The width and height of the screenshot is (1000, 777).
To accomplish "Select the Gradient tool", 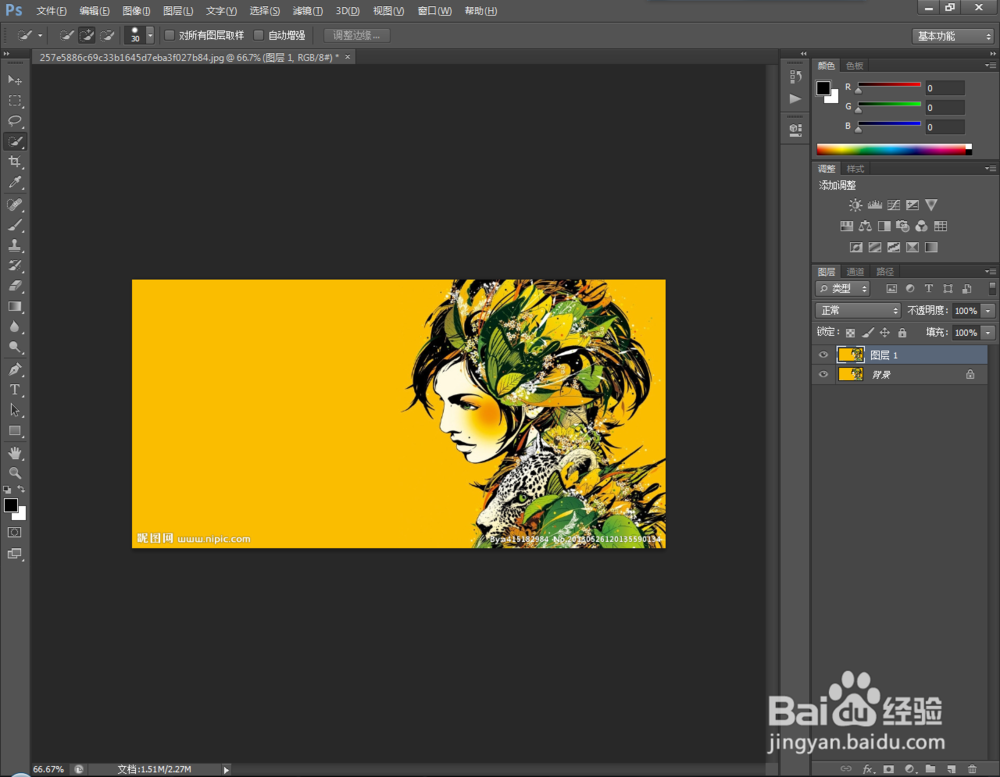I will point(15,306).
